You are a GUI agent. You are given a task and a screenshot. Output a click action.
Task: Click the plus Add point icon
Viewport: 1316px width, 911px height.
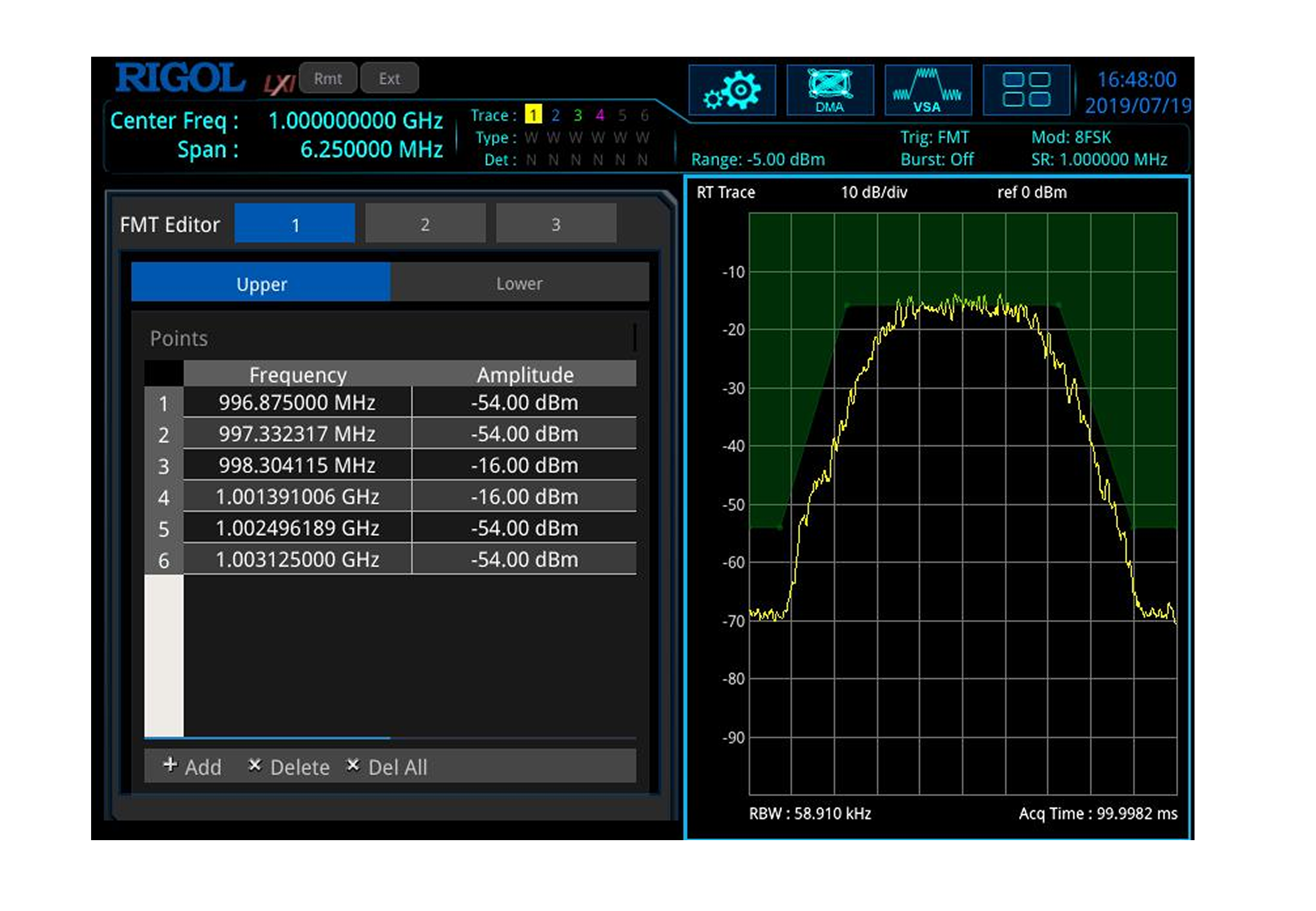(x=170, y=765)
